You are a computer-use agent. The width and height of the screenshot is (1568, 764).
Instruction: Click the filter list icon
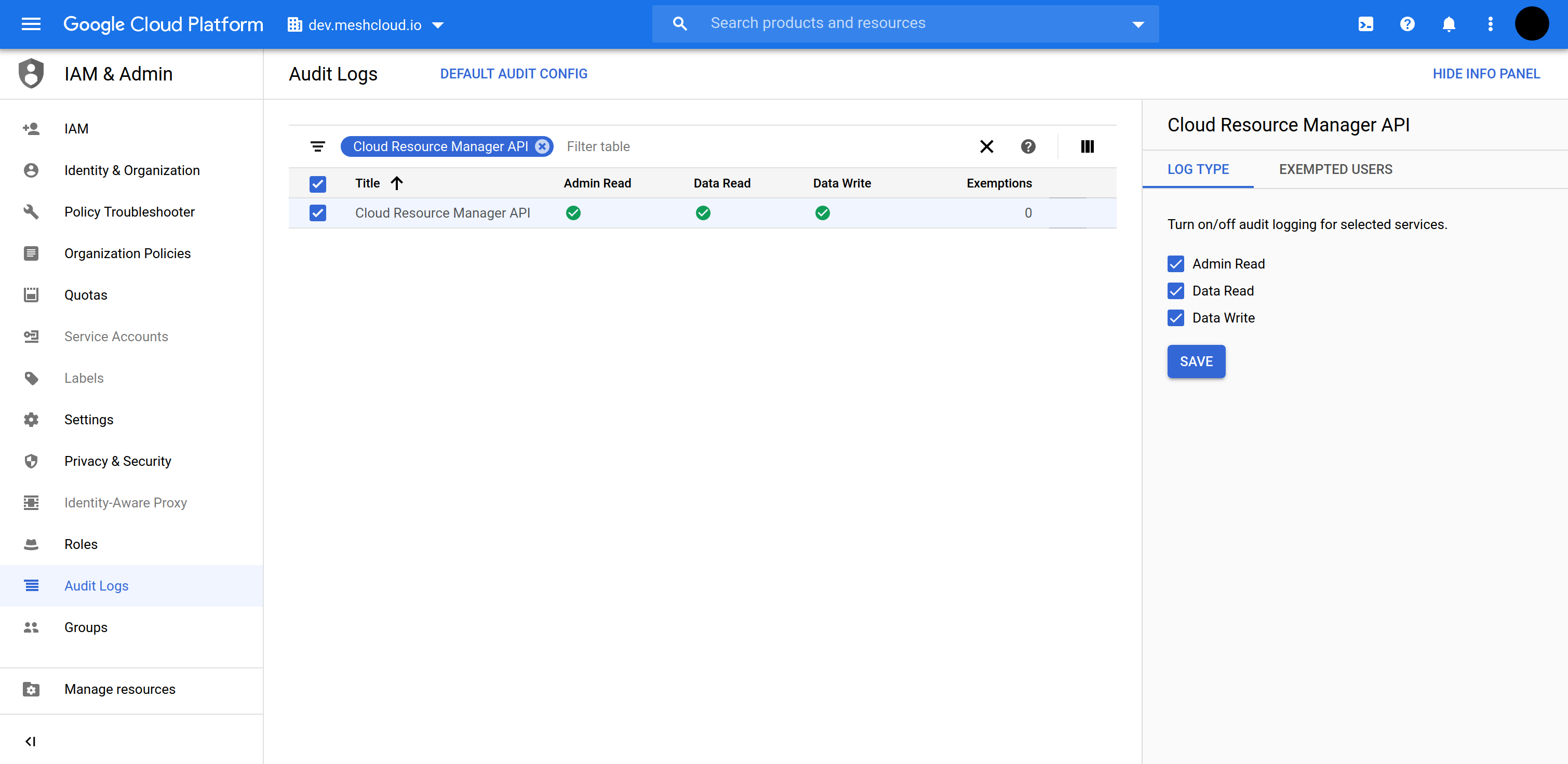point(317,146)
